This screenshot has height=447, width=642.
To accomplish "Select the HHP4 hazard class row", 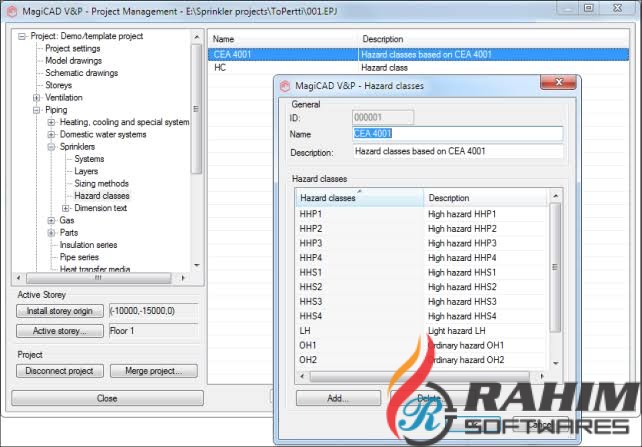I will point(422,258).
